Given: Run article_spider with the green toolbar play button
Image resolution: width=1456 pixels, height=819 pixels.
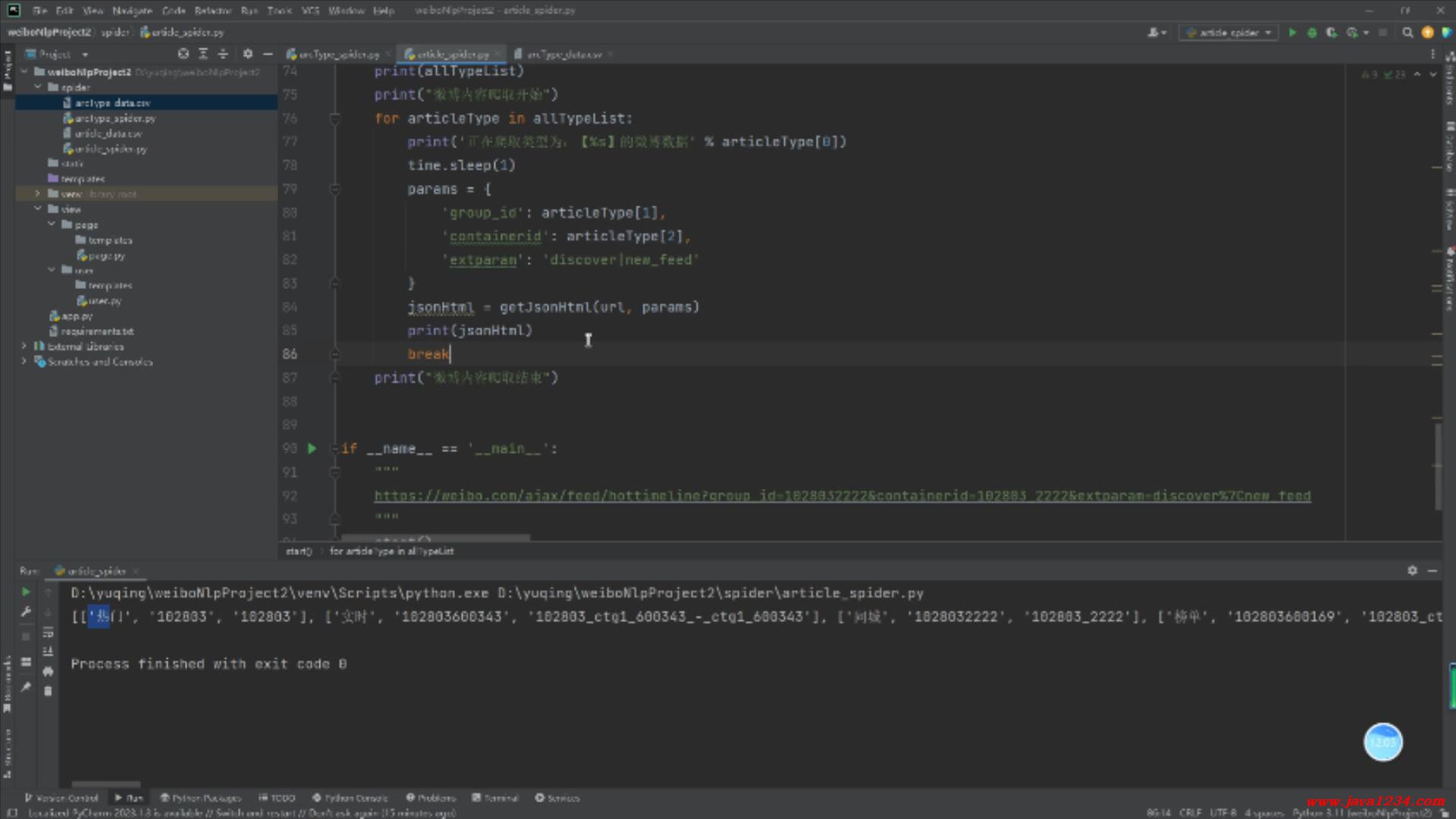Looking at the screenshot, I should [1292, 33].
